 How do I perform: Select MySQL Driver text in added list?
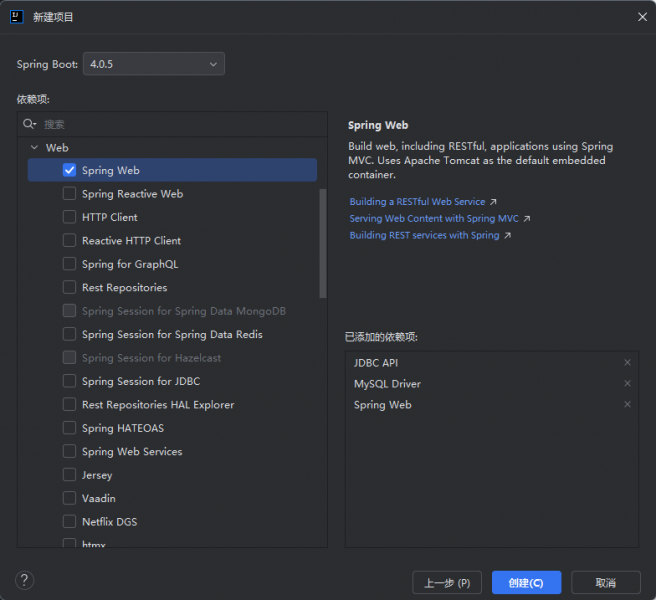pos(387,384)
